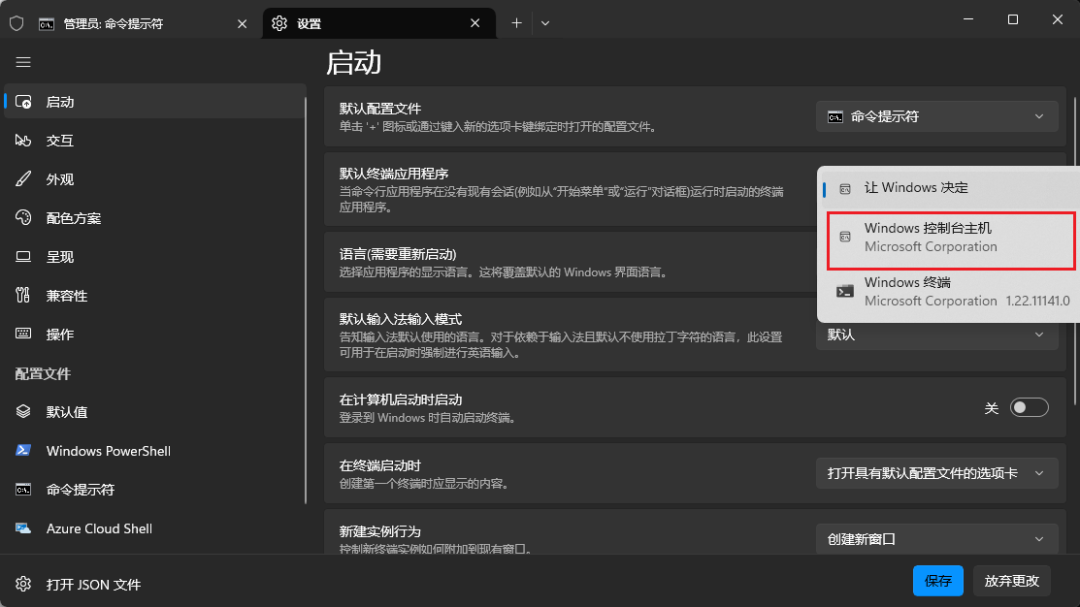Open the hamburger navigation menu
Viewport: 1080px width, 607px height.
click(x=23, y=62)
